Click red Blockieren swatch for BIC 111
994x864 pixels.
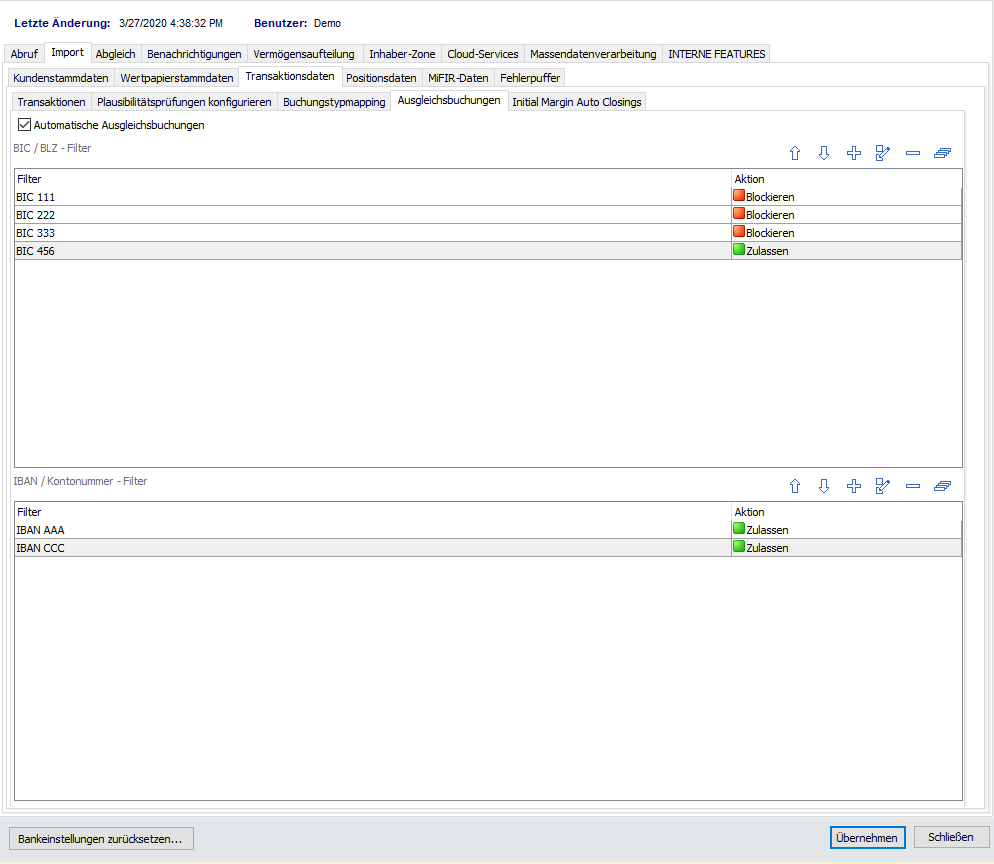pos(739,197)
